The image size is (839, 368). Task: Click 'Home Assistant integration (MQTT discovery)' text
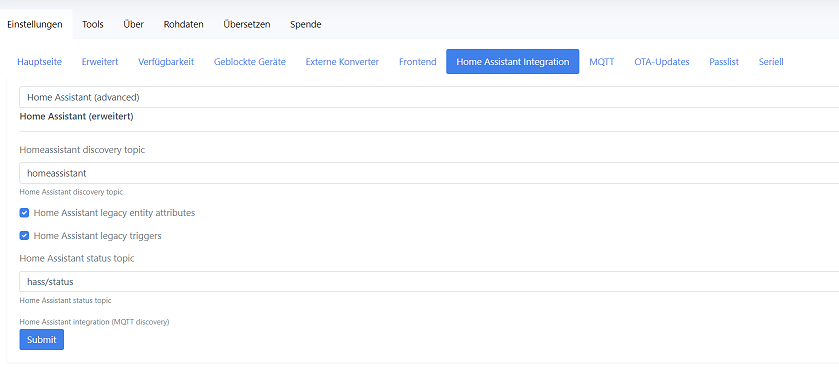(x=94, y=322)
